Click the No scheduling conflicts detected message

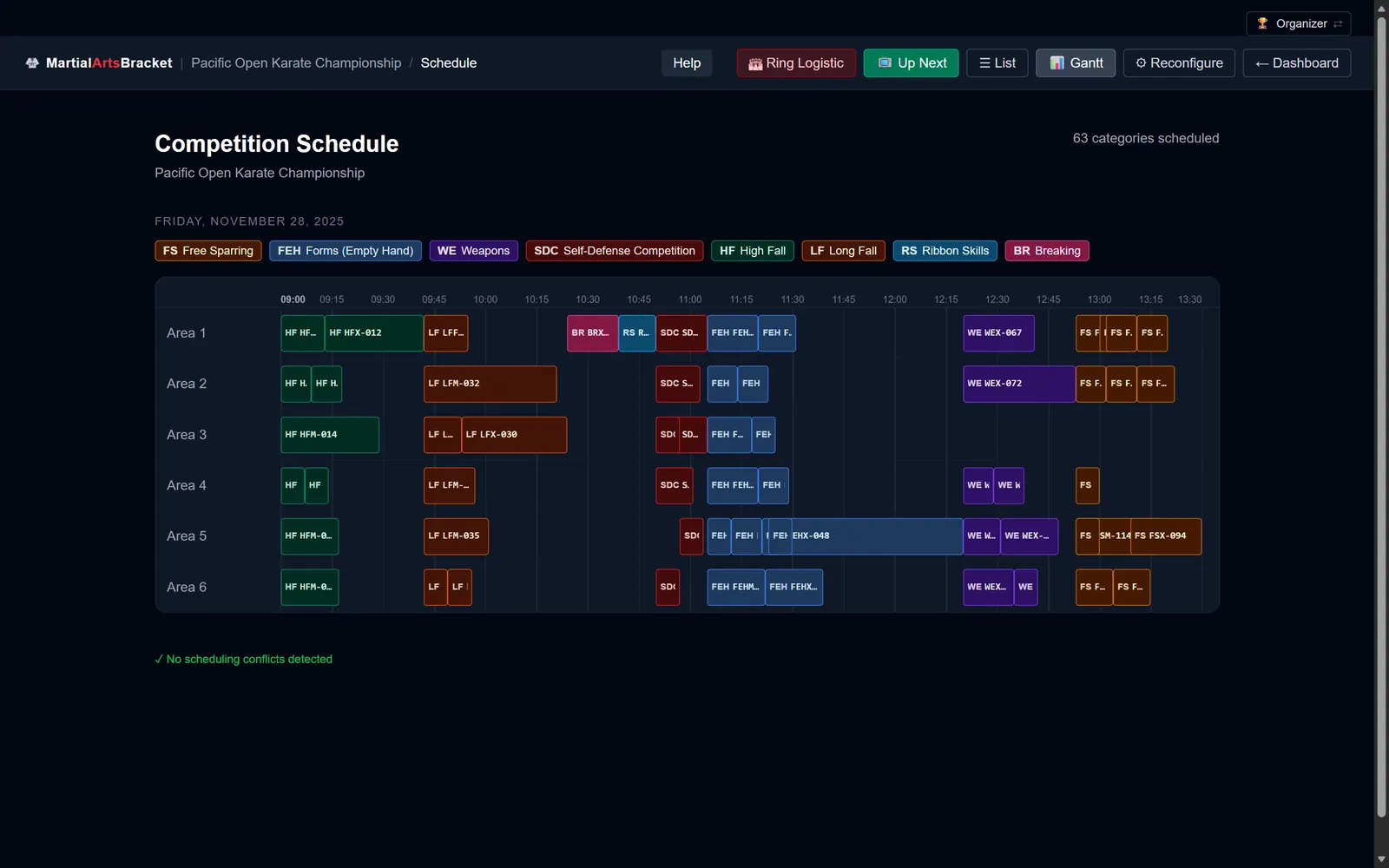(244, 660)
